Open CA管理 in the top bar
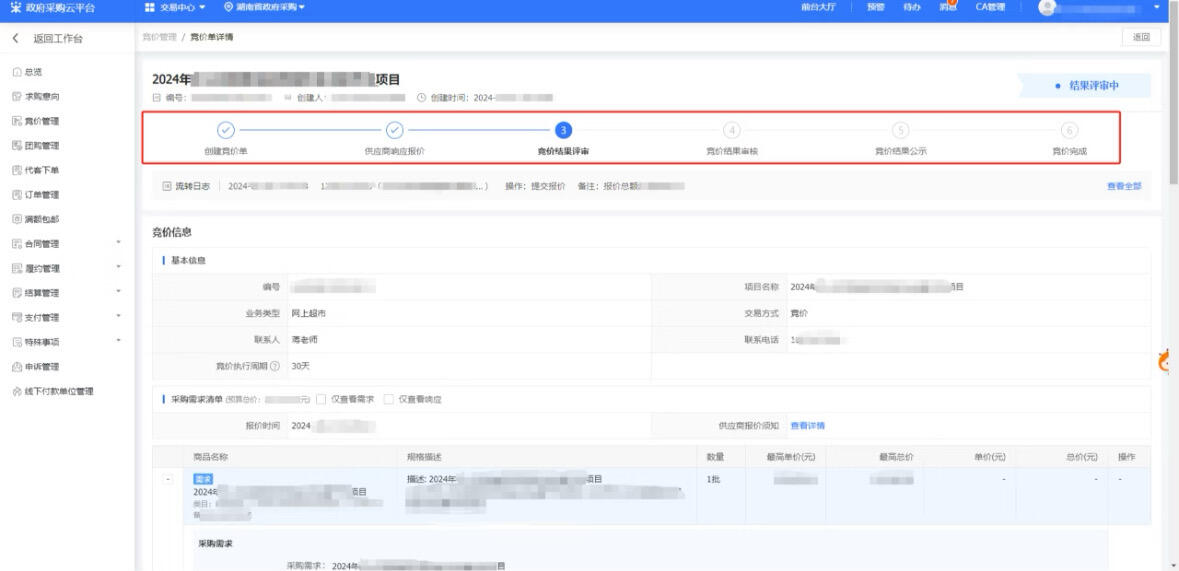This screenshot has width=1179, height=571. coord(990,7)
